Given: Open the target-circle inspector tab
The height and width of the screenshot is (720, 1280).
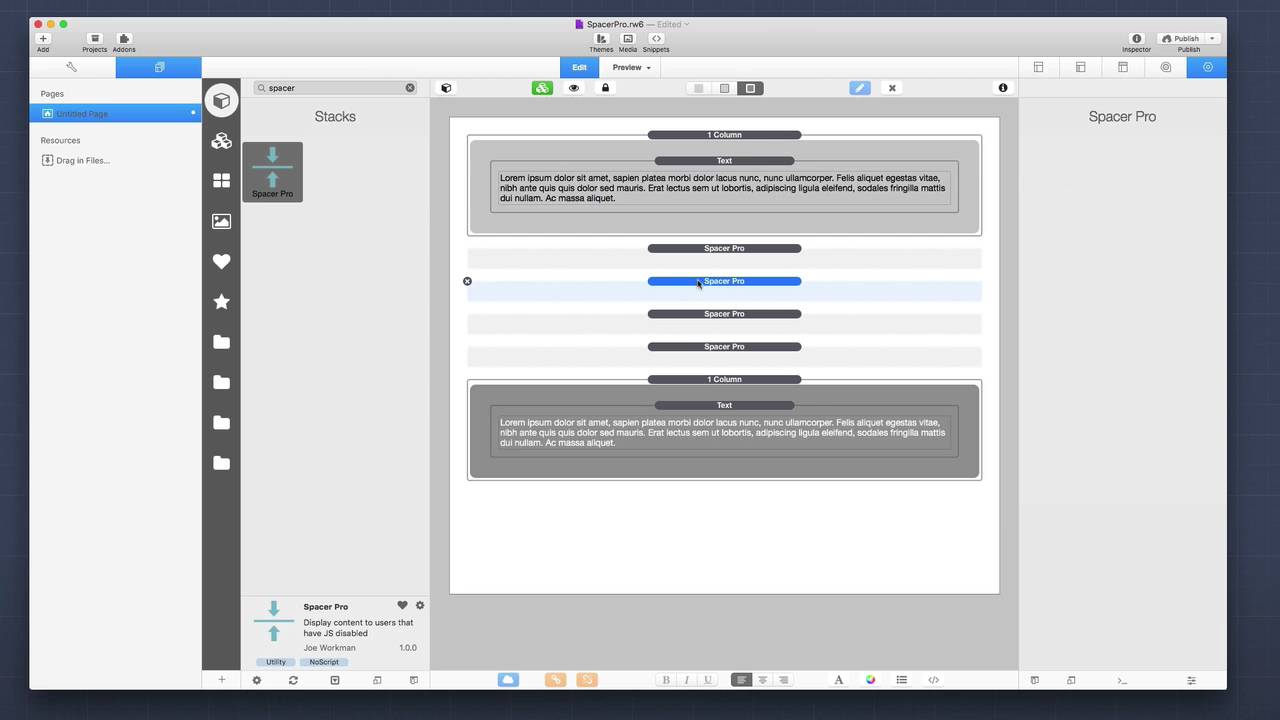Looking at the screenshot, I should click(x=1165, y=67).
